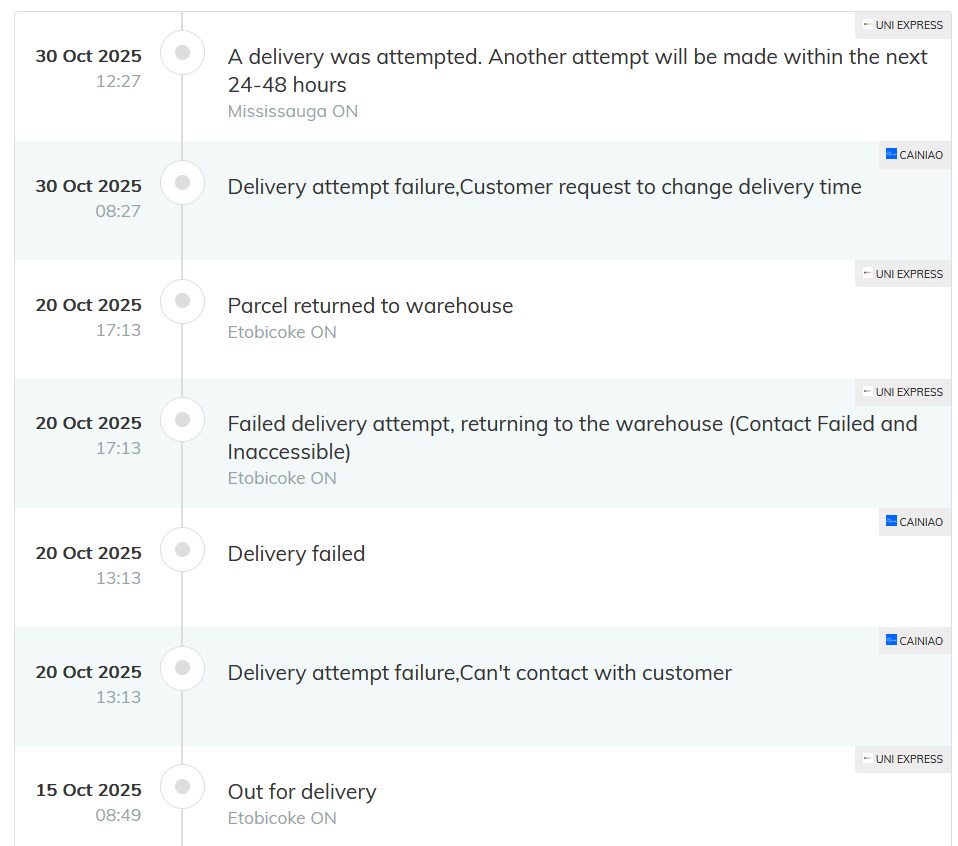Screen dimensions: 958x846
Task: Click the UNI EXPRESS badge on the 'Contact Failed and Inaccessible' entry
Action: pyautogui.click(x=902, y=392)
